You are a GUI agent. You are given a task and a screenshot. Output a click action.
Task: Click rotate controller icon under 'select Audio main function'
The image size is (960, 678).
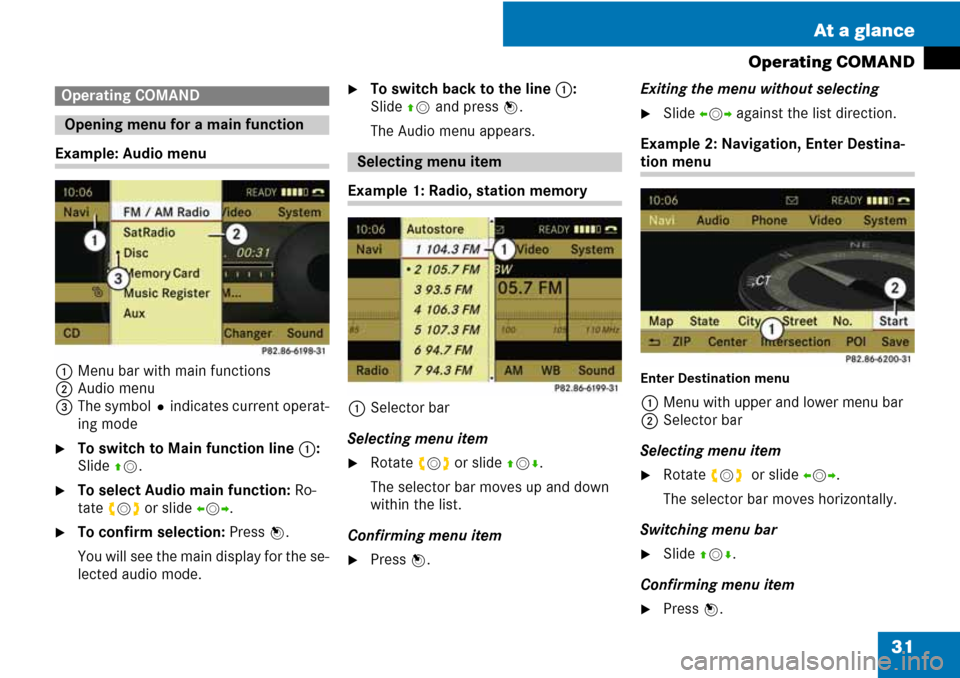click(124, 508)
